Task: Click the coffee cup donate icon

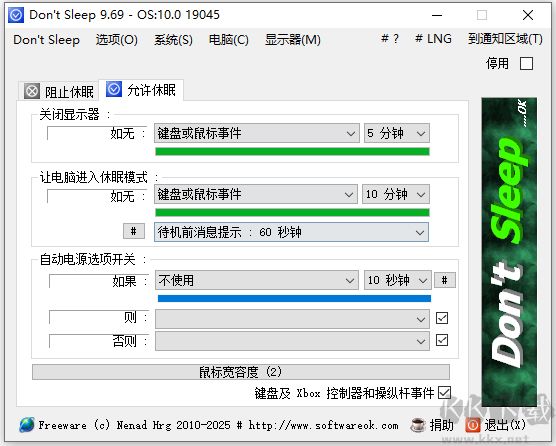Action: [x=417, y=425]
